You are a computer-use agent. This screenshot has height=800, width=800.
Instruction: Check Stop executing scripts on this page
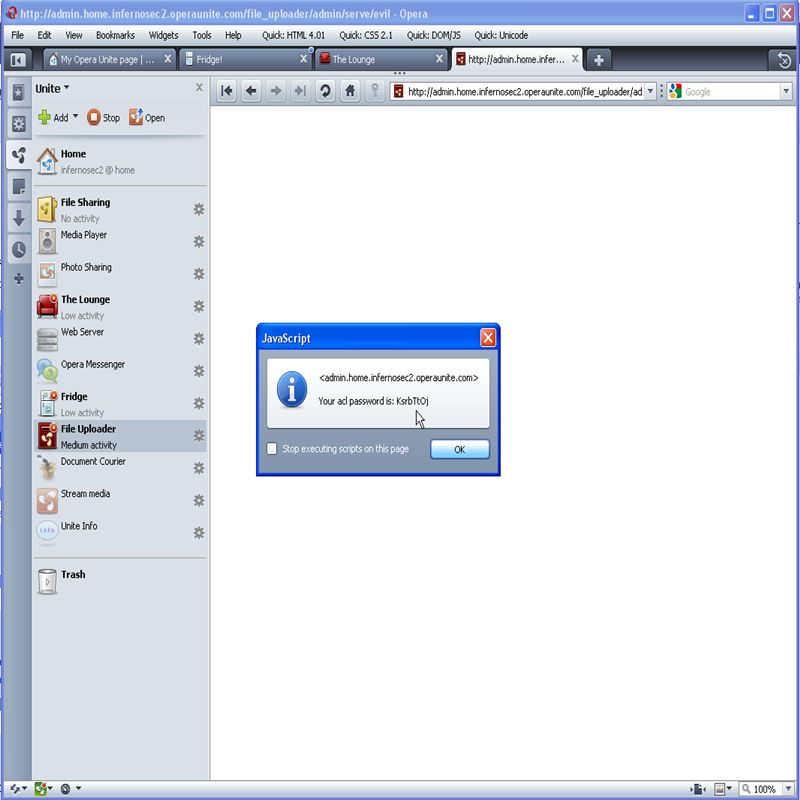click(x=272, y=448)
